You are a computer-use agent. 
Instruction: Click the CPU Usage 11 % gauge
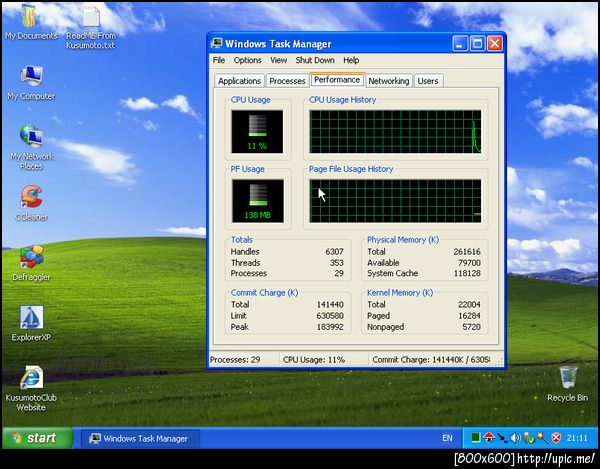(x=257, y=132)
